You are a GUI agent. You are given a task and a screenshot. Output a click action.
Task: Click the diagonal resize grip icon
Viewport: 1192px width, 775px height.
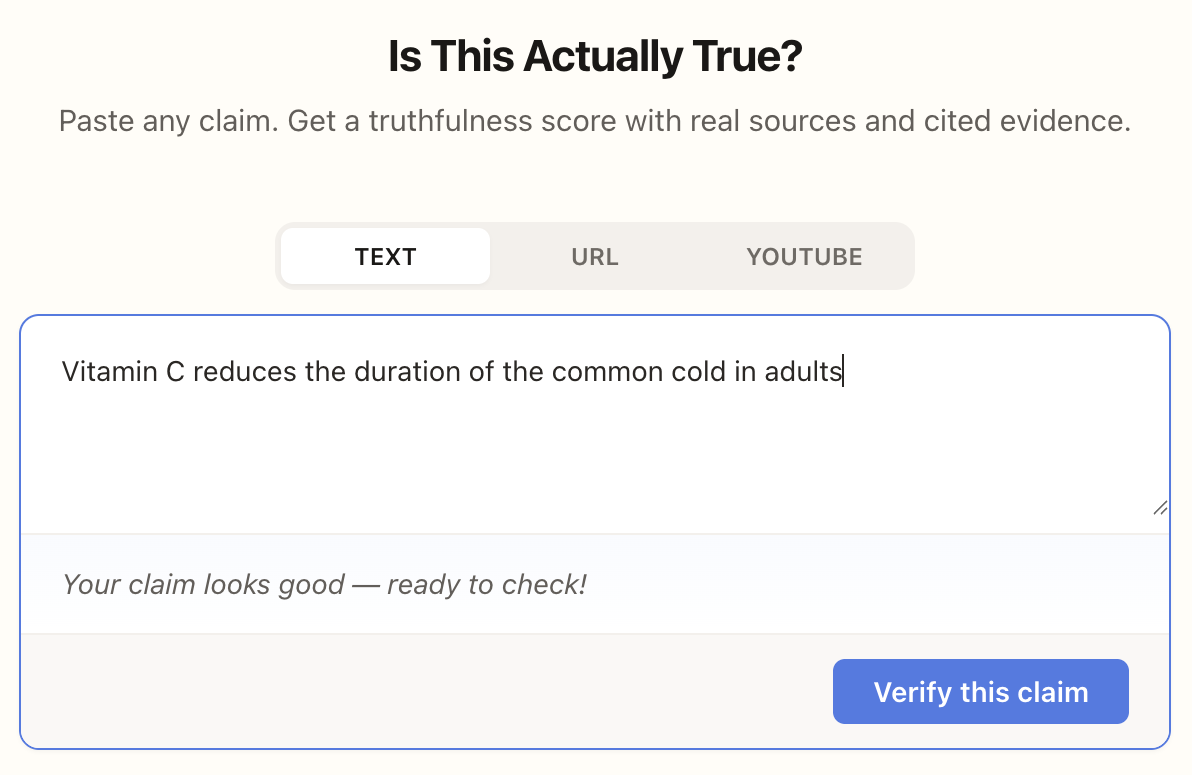point(1159,508)
